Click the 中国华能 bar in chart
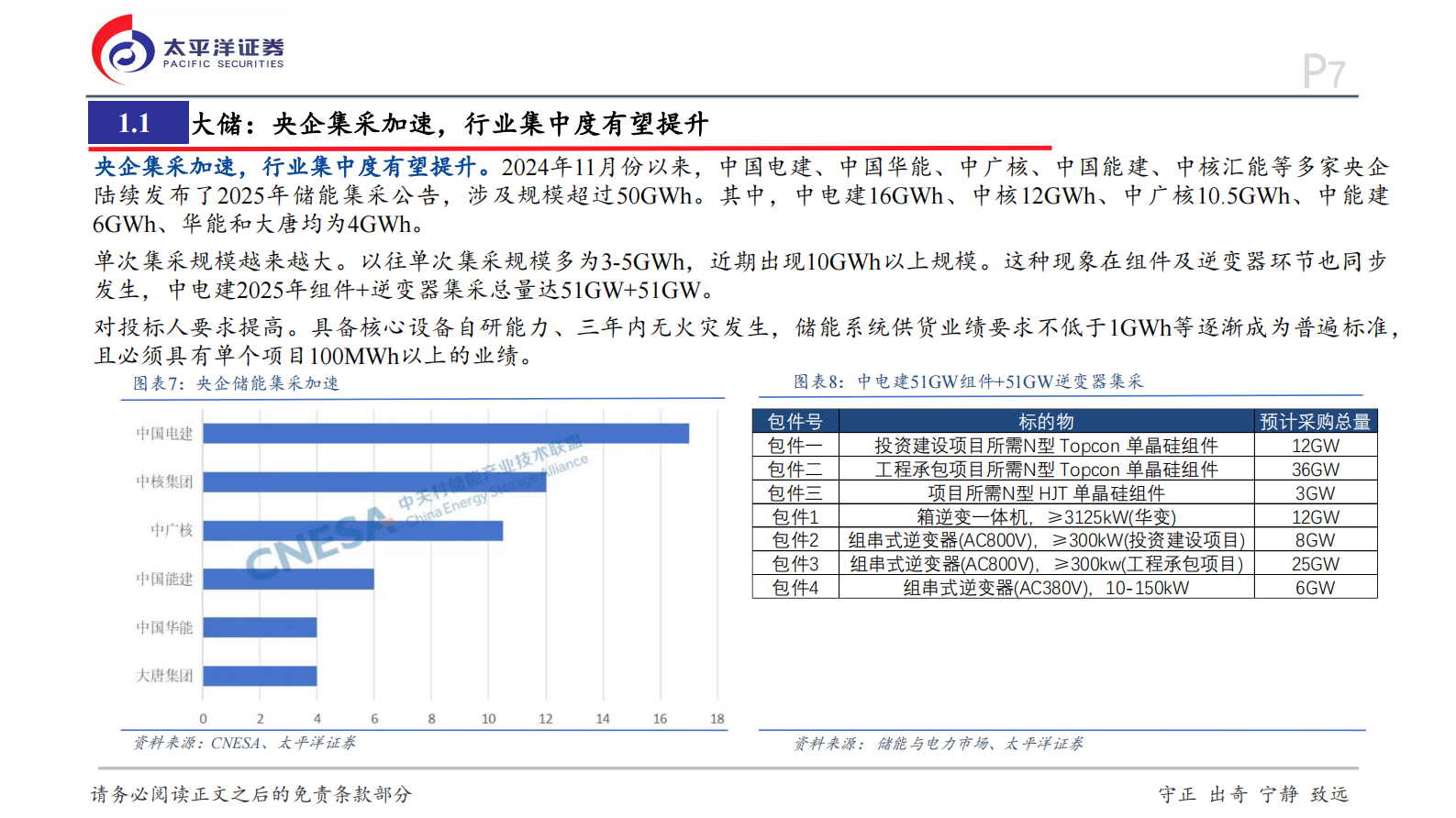The image size is (1456, 818). click(260, 627)
